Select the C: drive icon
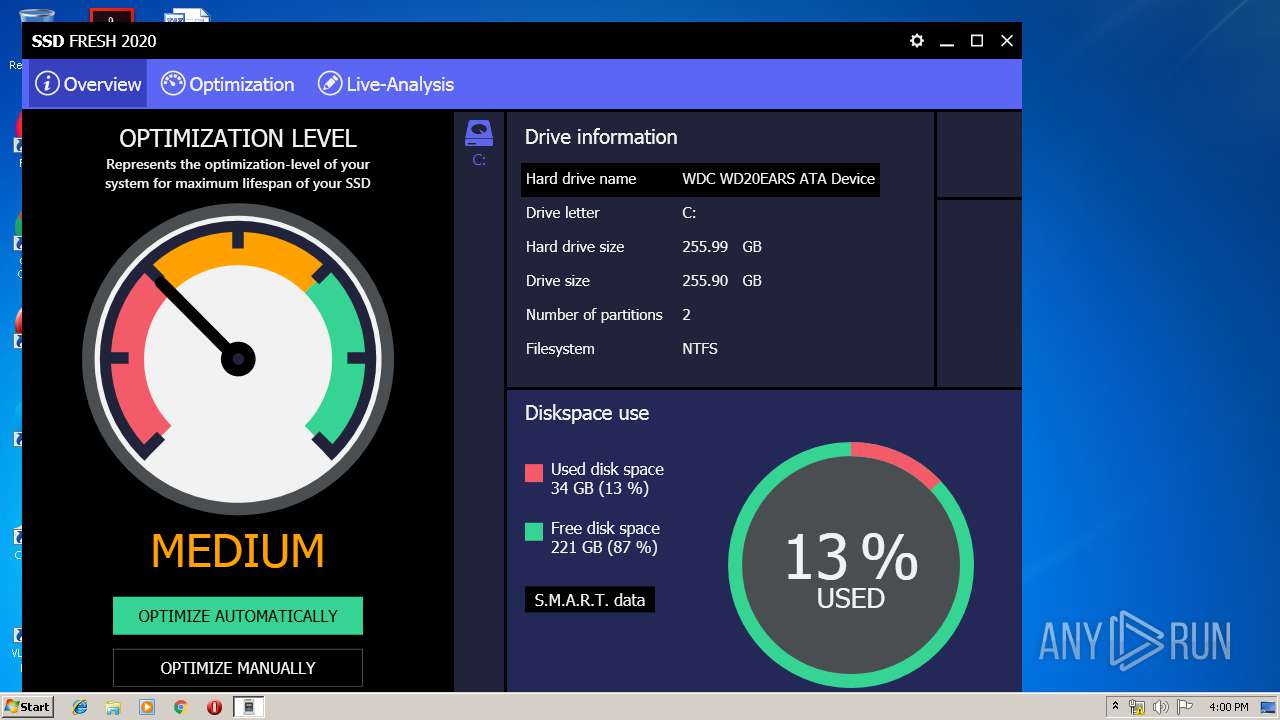 pyautogui.click(x=479, y=142)
